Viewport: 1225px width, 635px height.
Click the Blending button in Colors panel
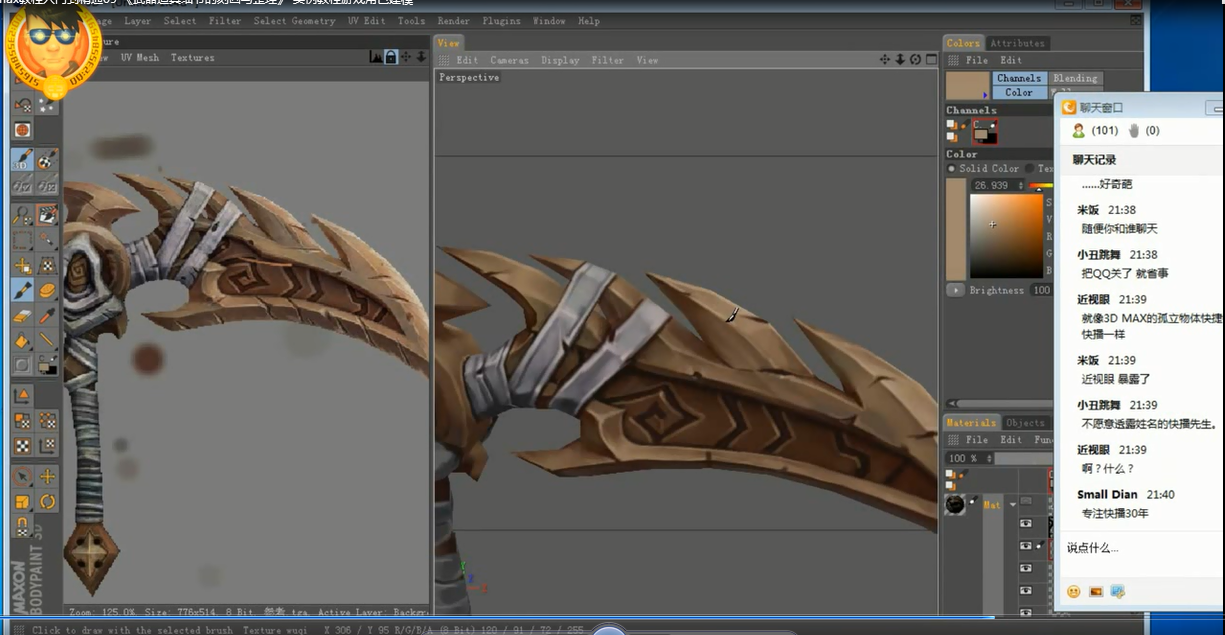(x=1075, y=78)
